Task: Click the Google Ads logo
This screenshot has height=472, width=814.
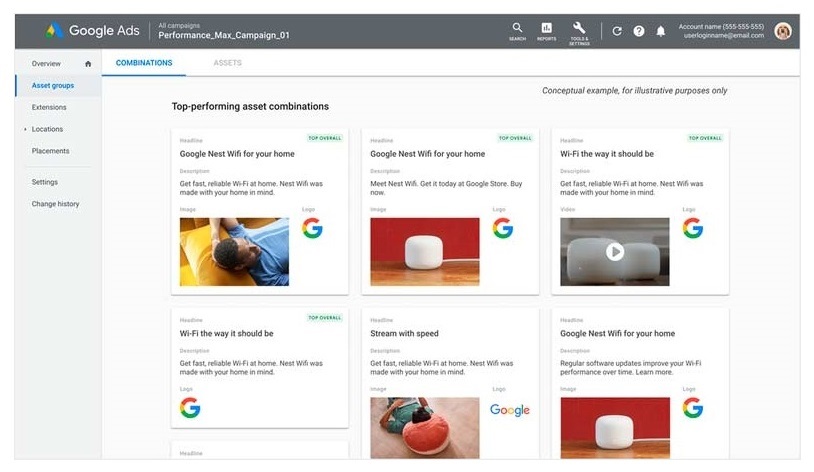Action: (93, 31)
